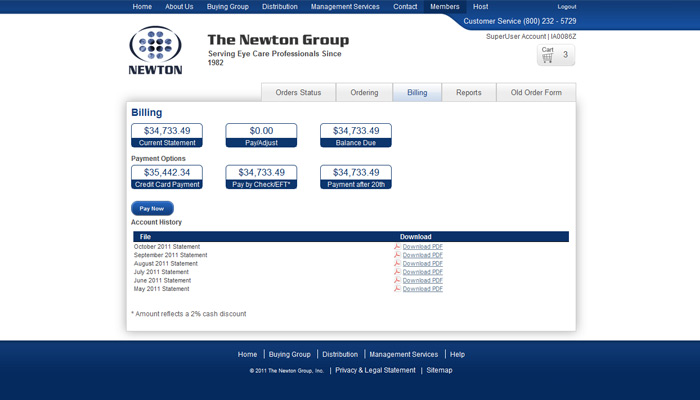Viewport: 700px width, 400px height.
Task: Click PDF icon for July 2011 Statement
Action: point(396,271)
